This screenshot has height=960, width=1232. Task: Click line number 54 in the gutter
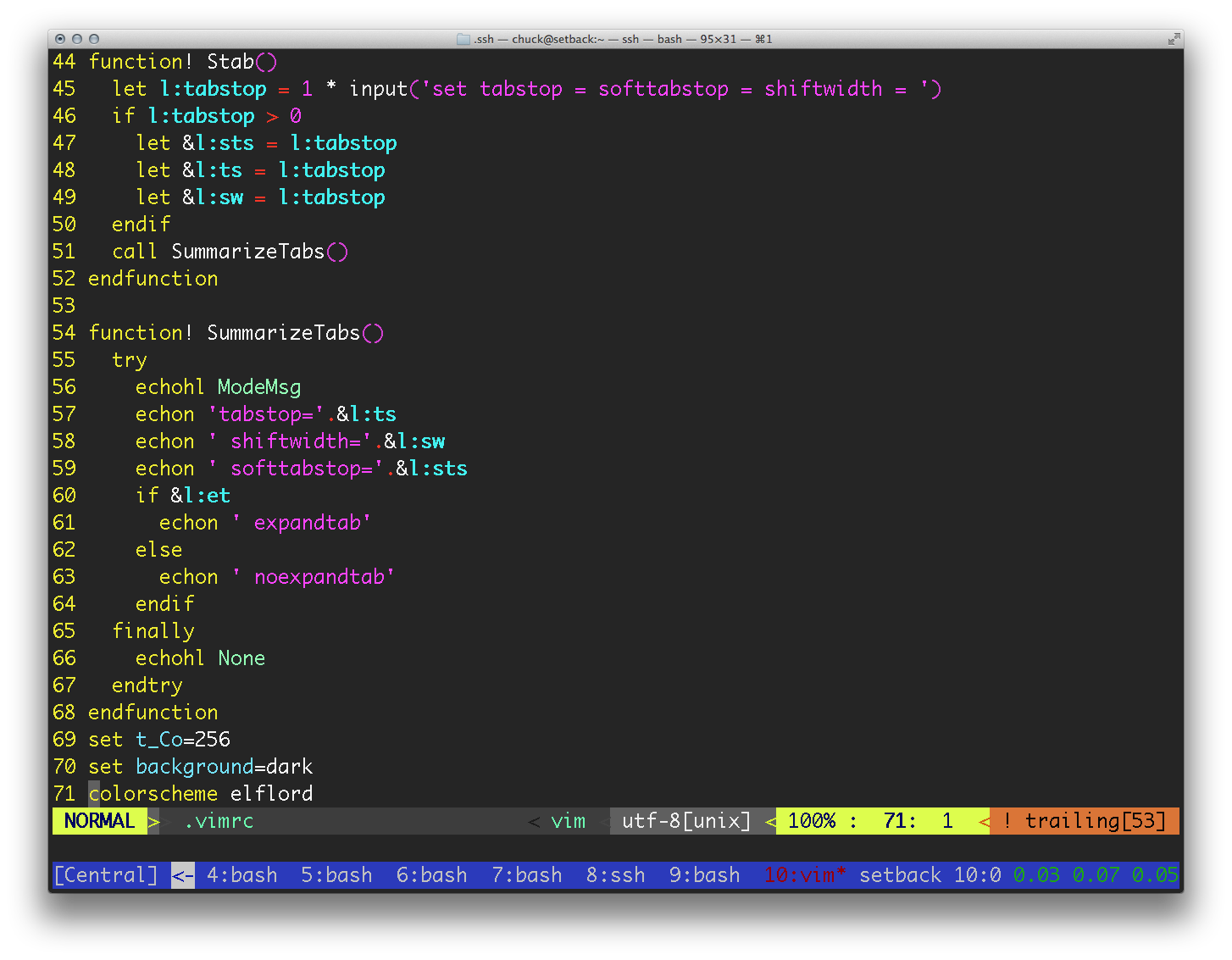point(64,333)
